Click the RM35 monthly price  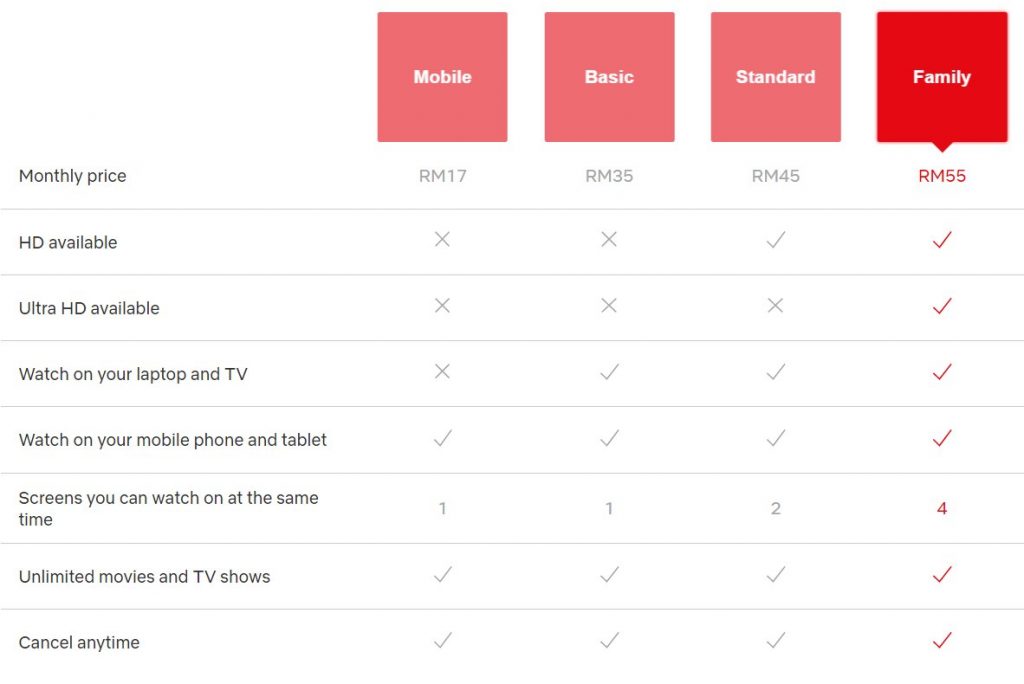coord(609,176)
